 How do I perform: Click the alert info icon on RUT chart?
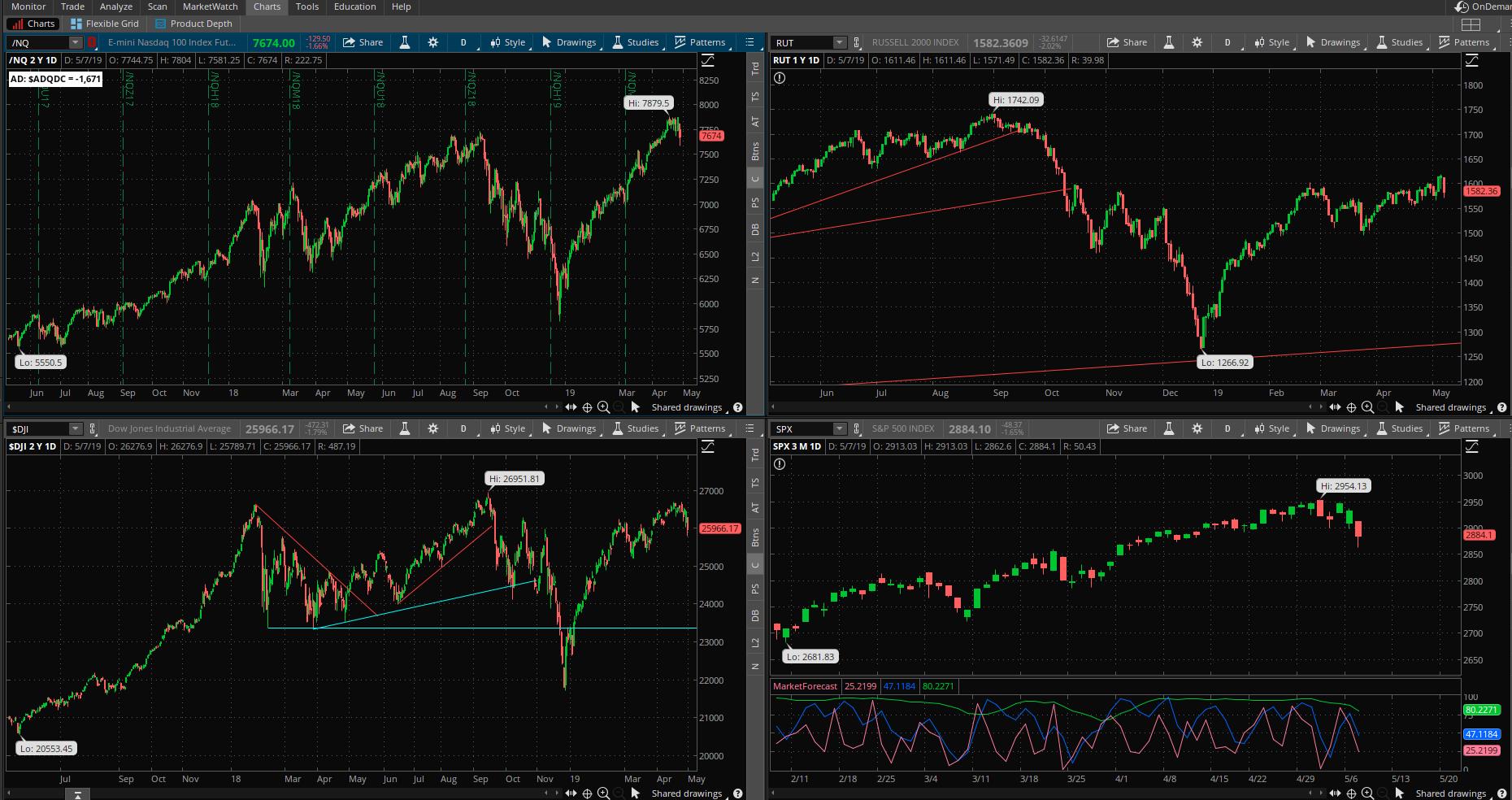780,78
